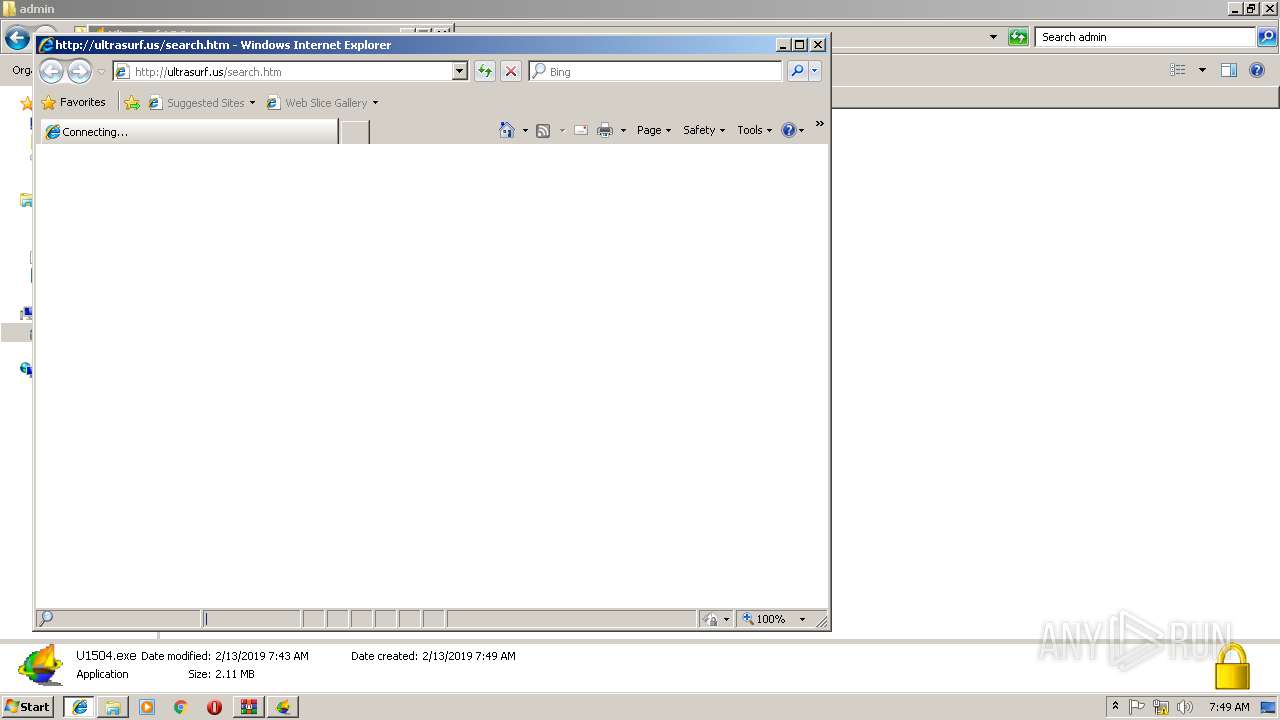
Task: Click the U1504.exe file name in details pane
Action: 106,656
